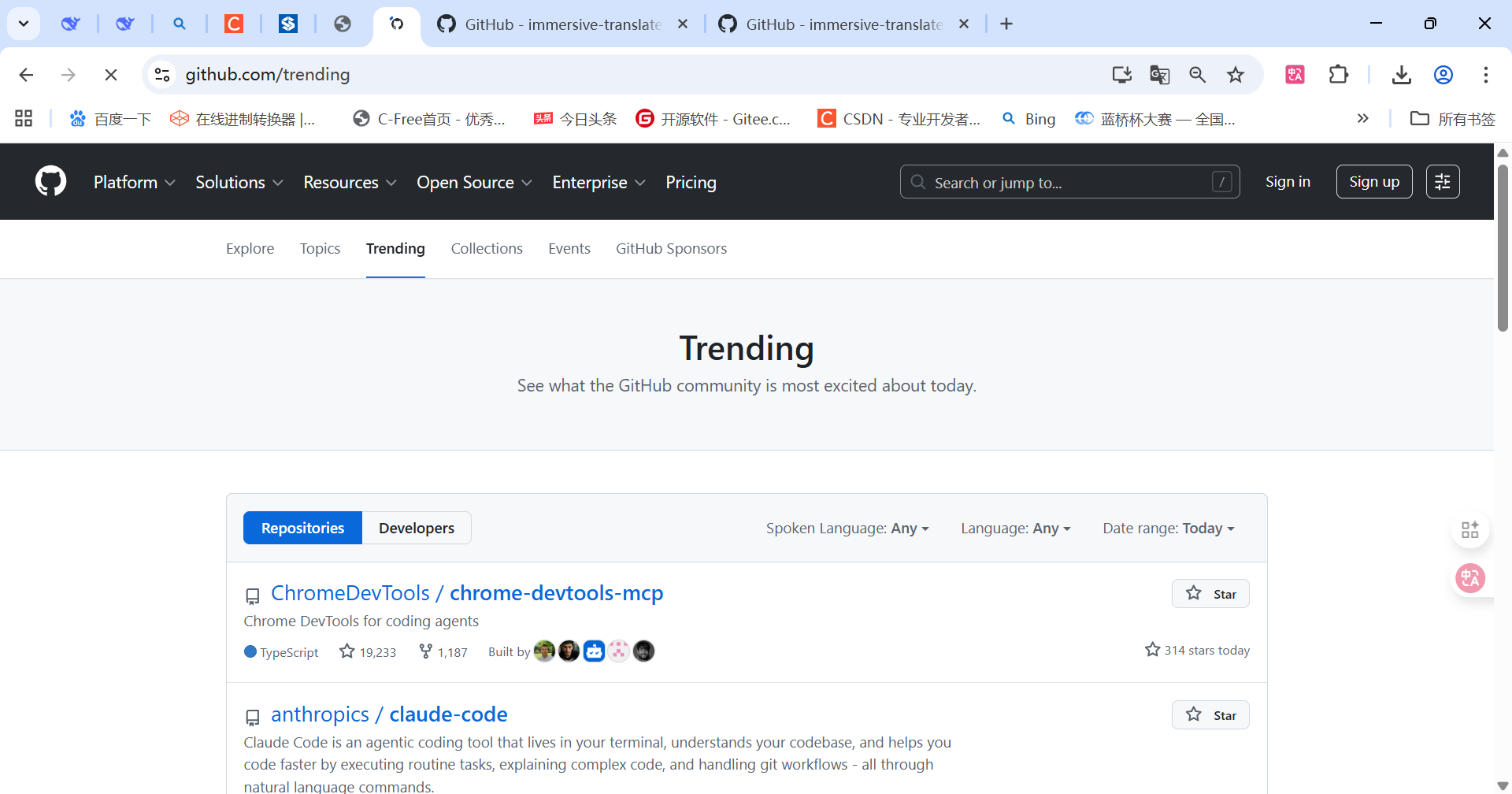Screen dimensions: 1512x794
Task: View 19,233 stargazers of chrome-devtools-mcp
Action: (x=368, y=651)
